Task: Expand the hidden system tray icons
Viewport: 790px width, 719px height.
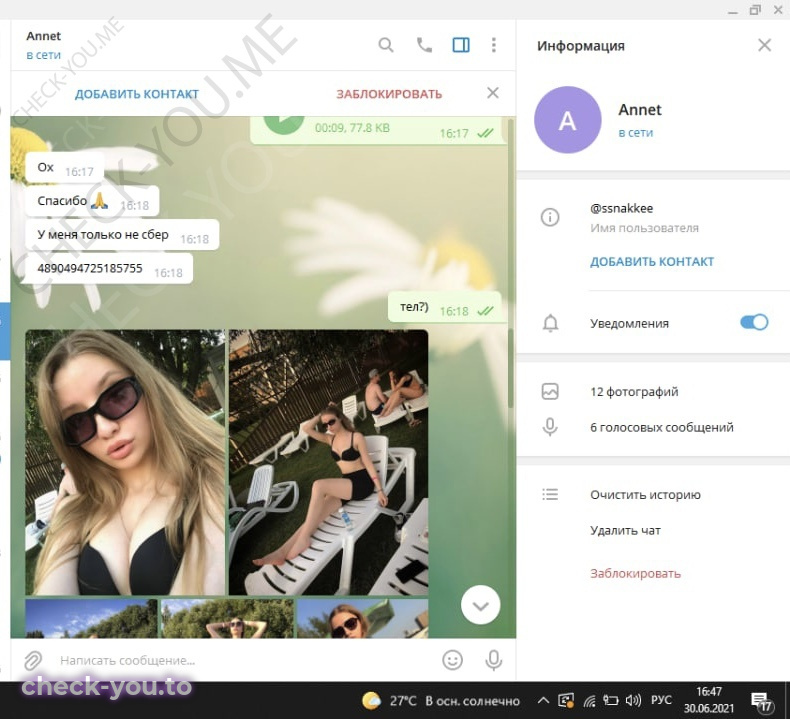Action: (543, 700)
